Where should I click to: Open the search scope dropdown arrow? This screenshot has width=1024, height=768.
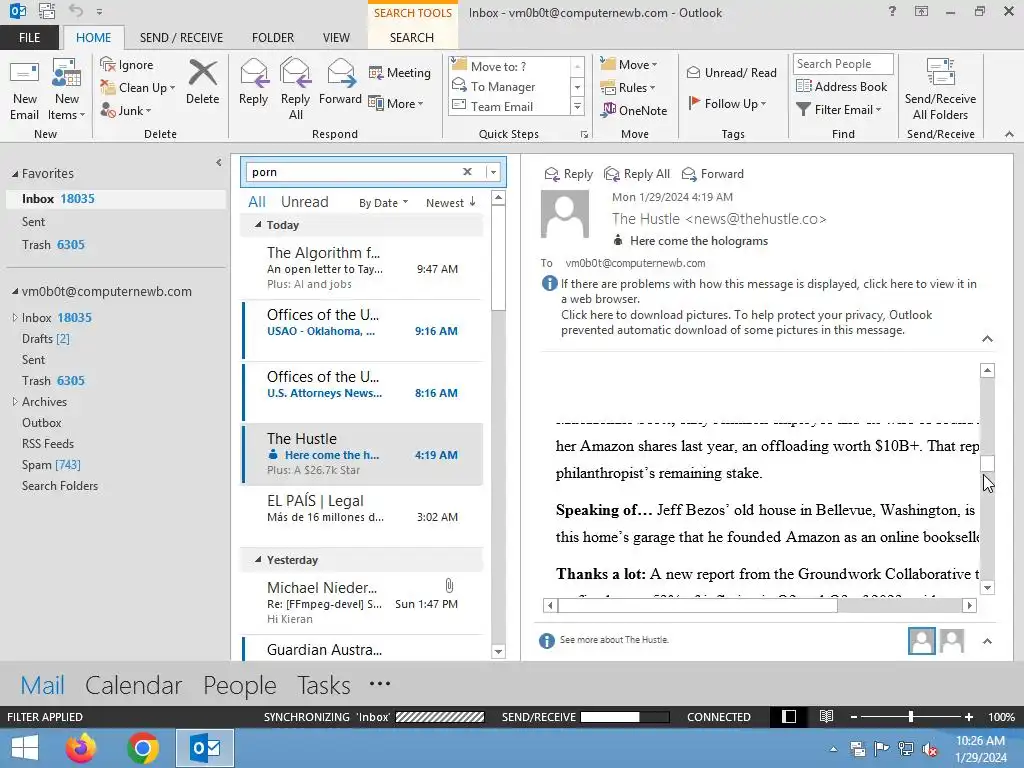pyautogui.click(x=494, y=172)
